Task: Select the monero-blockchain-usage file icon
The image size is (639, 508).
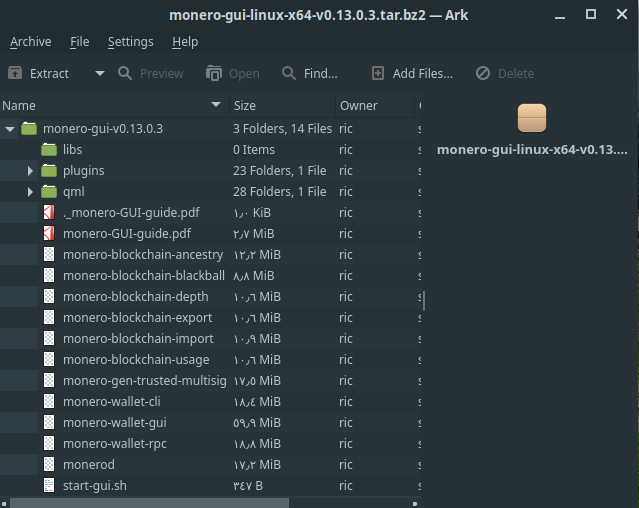Action: coord(49,360)
